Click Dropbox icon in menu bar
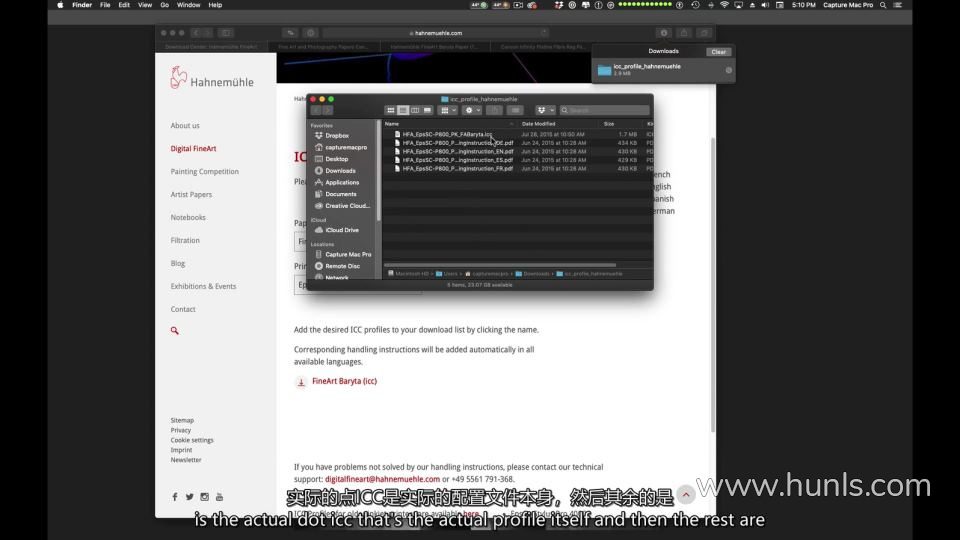This screenshot has width=960, height=540. click(558, 5)
